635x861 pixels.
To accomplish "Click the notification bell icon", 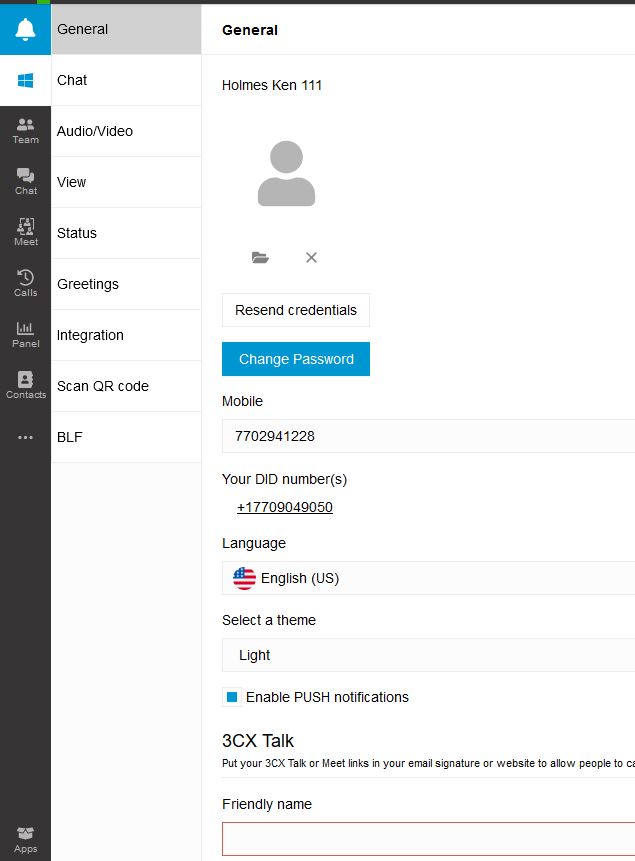I will point(25,30).
